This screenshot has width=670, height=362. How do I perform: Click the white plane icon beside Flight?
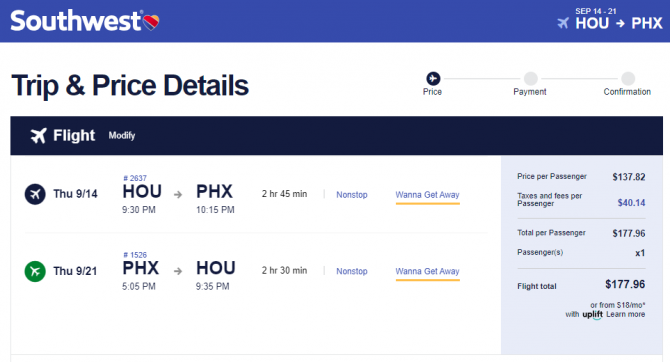click(38, 135)
